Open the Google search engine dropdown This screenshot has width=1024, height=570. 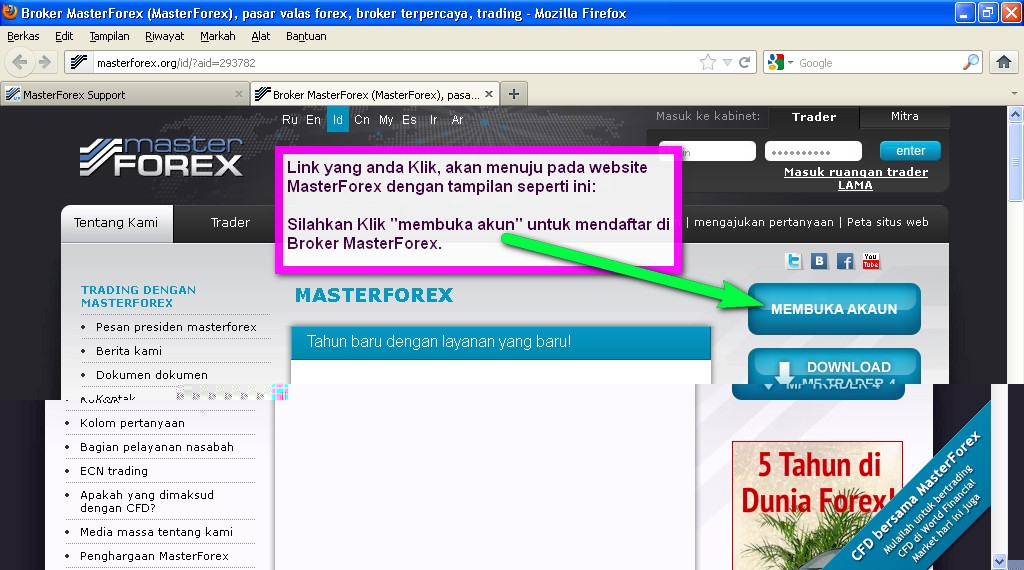pos(780,63)
